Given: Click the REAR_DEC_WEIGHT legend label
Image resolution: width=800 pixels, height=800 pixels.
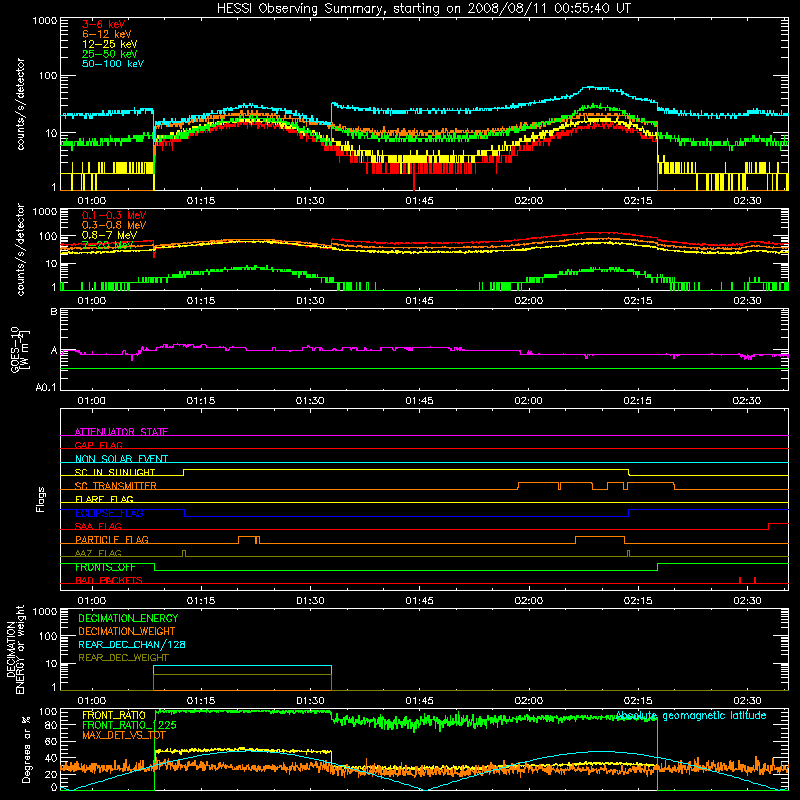Looking at the screenshot, I should (x=123, y=658).
